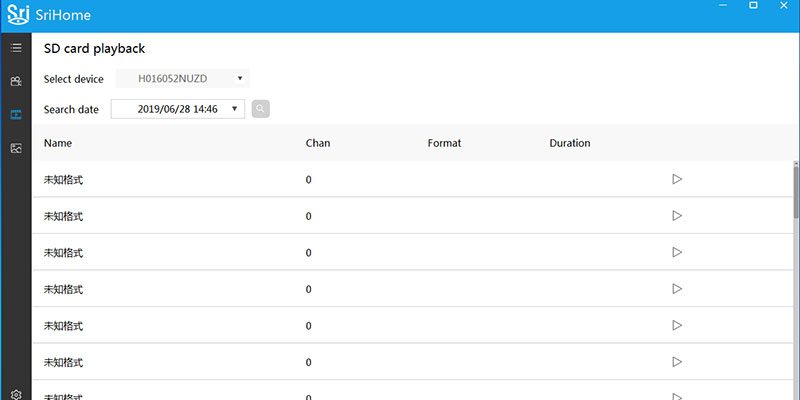Sort by the Name column header
The height and width of the screenshot is (400, 800).
58,143
